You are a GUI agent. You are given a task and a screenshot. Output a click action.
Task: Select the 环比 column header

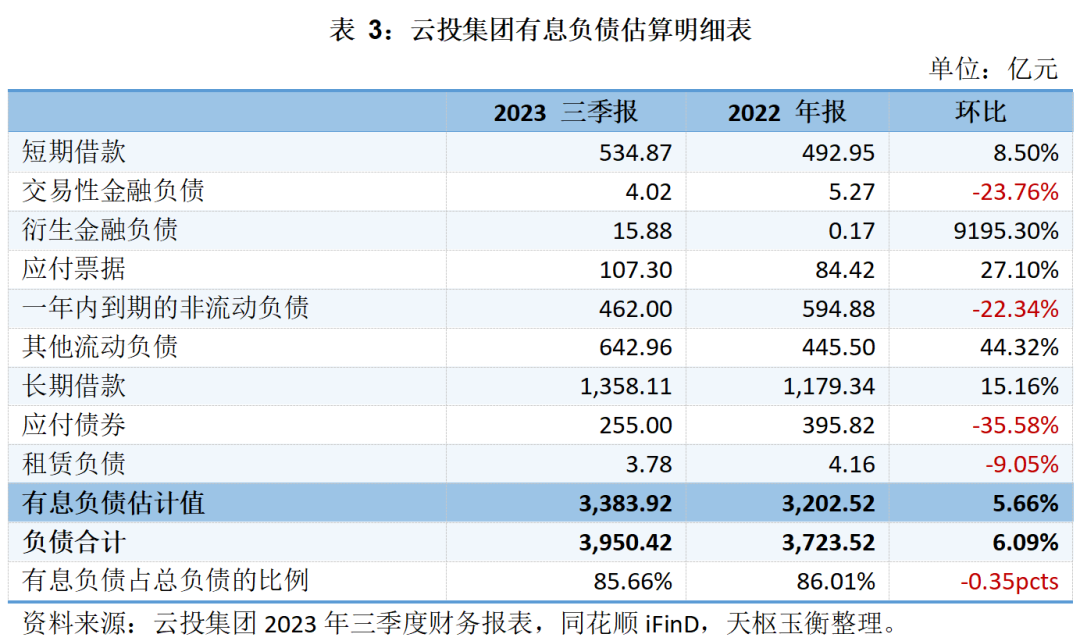point(981,112)
